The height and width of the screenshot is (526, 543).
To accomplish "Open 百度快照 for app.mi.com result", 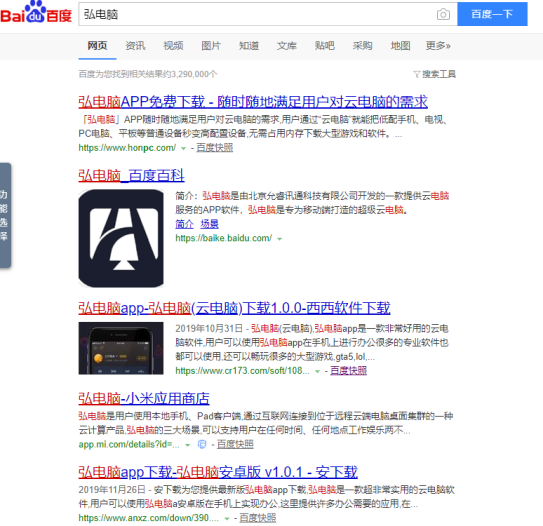I will tap(235, 444).
